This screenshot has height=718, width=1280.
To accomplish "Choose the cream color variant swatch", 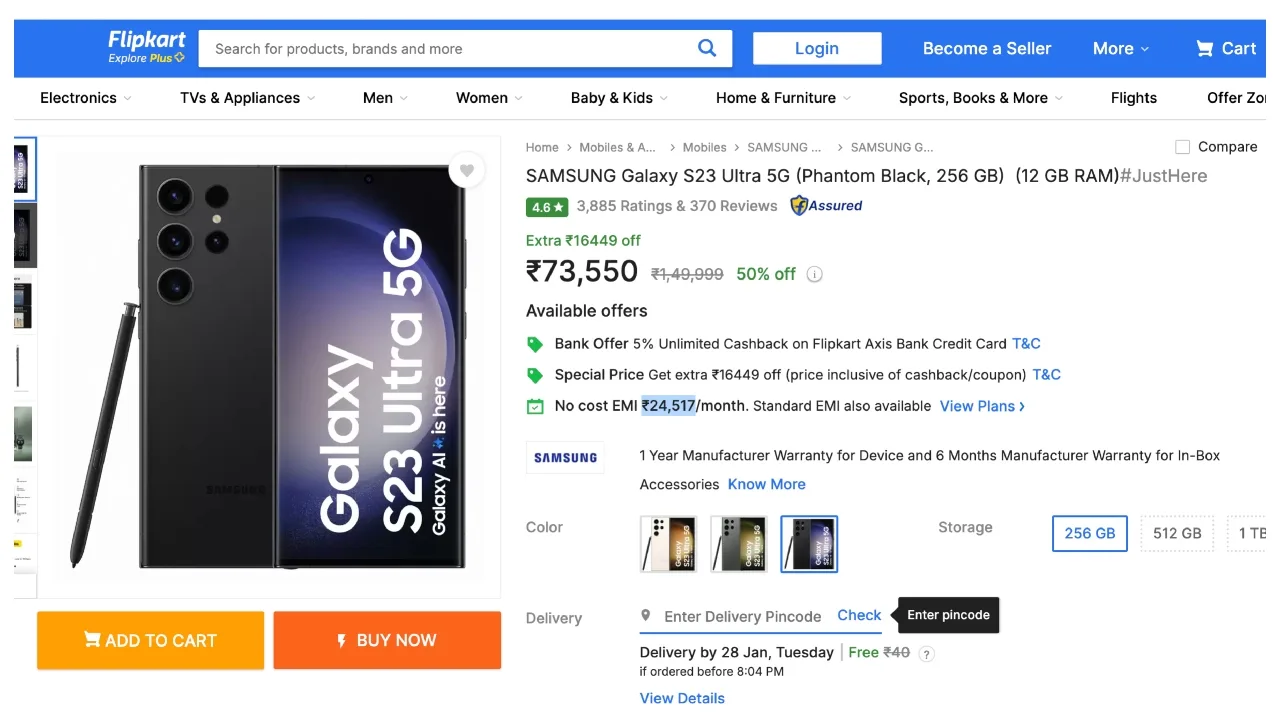I will (x=668, y=544).
